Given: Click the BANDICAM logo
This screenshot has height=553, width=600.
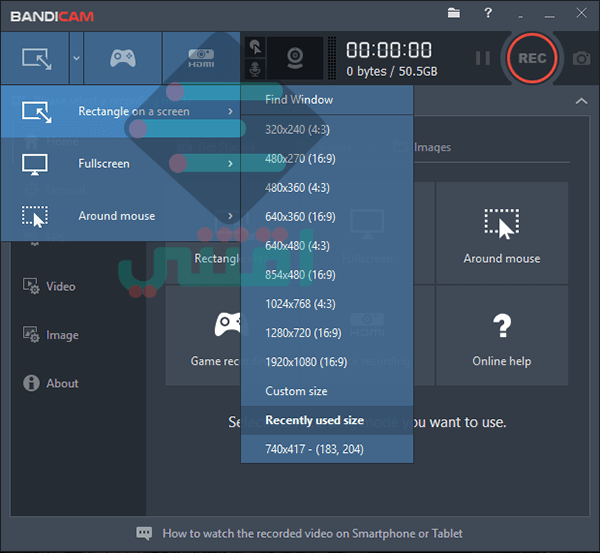Looking at the screenshot, I should 52,16.
